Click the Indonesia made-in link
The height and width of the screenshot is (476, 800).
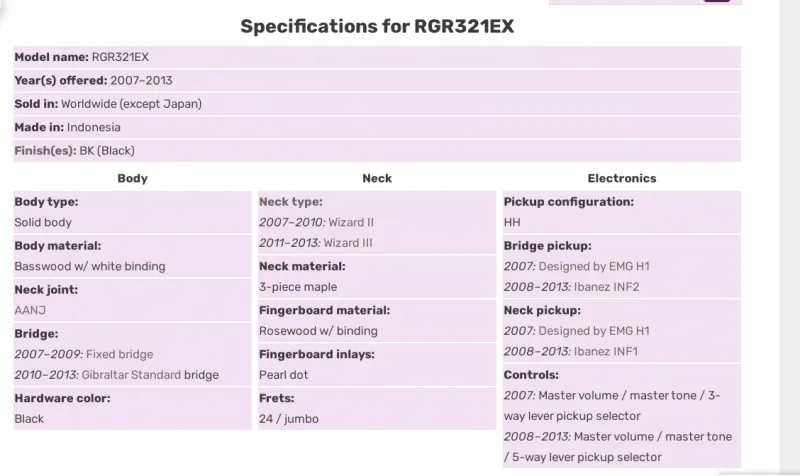(x=94, y=128)
